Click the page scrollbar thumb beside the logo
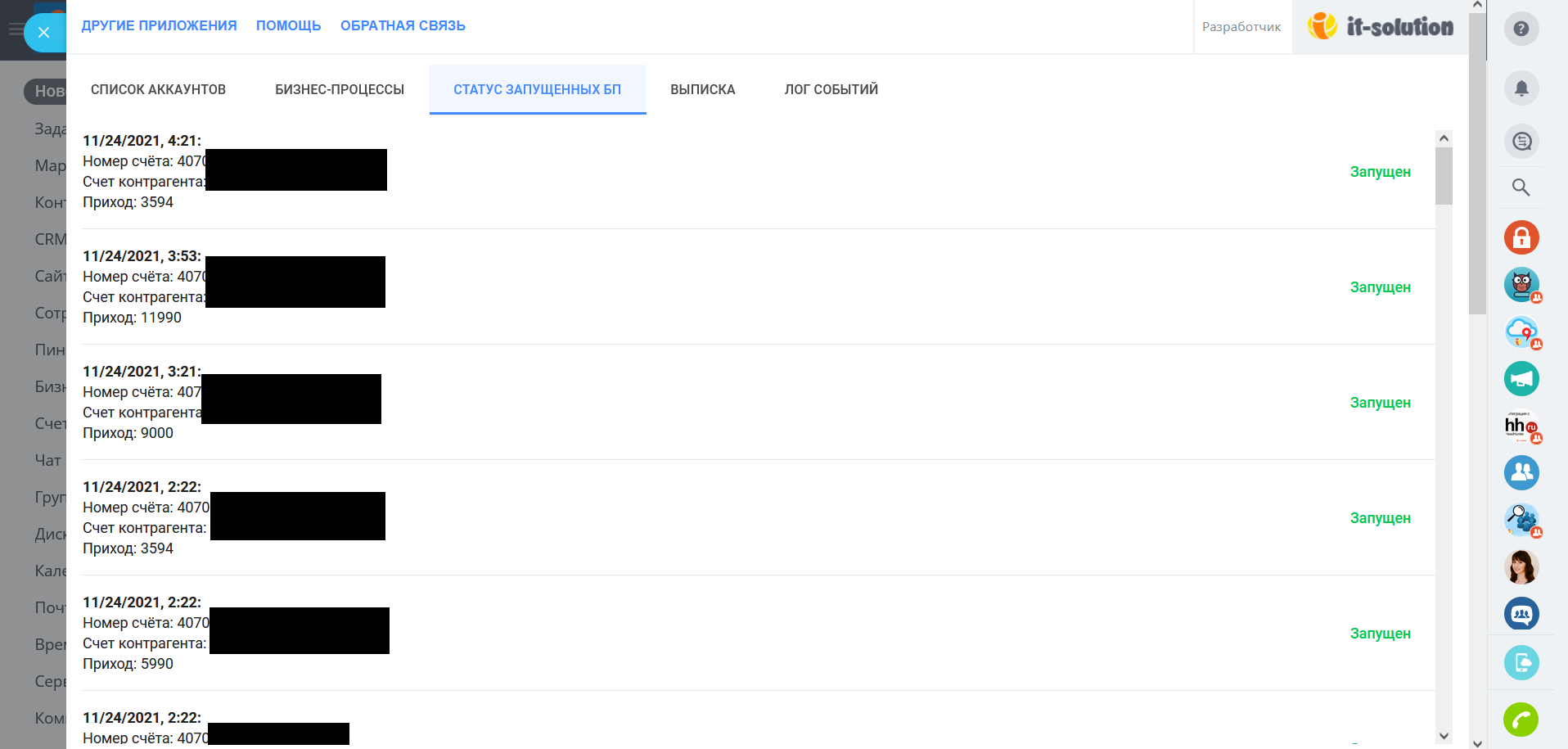Viewport: 1568px width, 749px height. click(1477, 164)
